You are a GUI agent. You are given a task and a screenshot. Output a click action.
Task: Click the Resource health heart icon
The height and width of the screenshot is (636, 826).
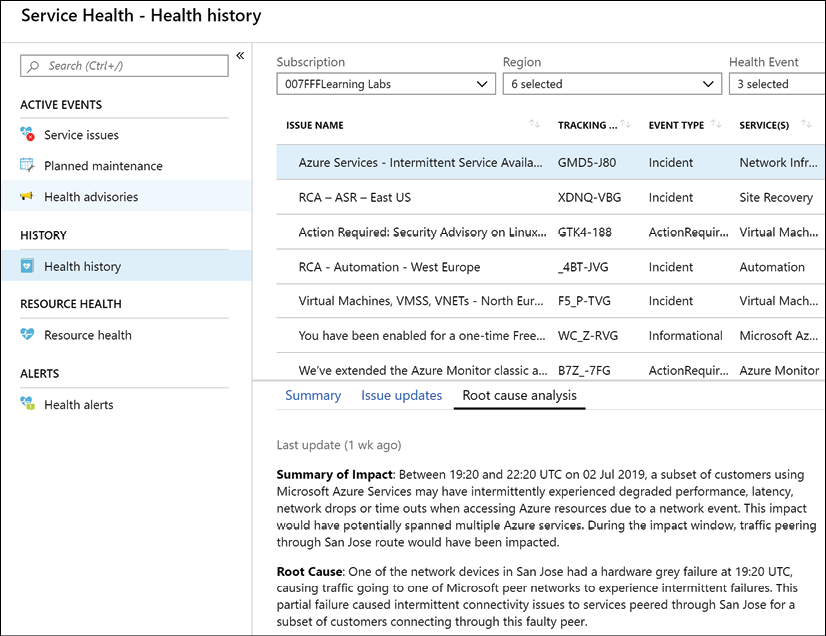(x=27, y=334)
